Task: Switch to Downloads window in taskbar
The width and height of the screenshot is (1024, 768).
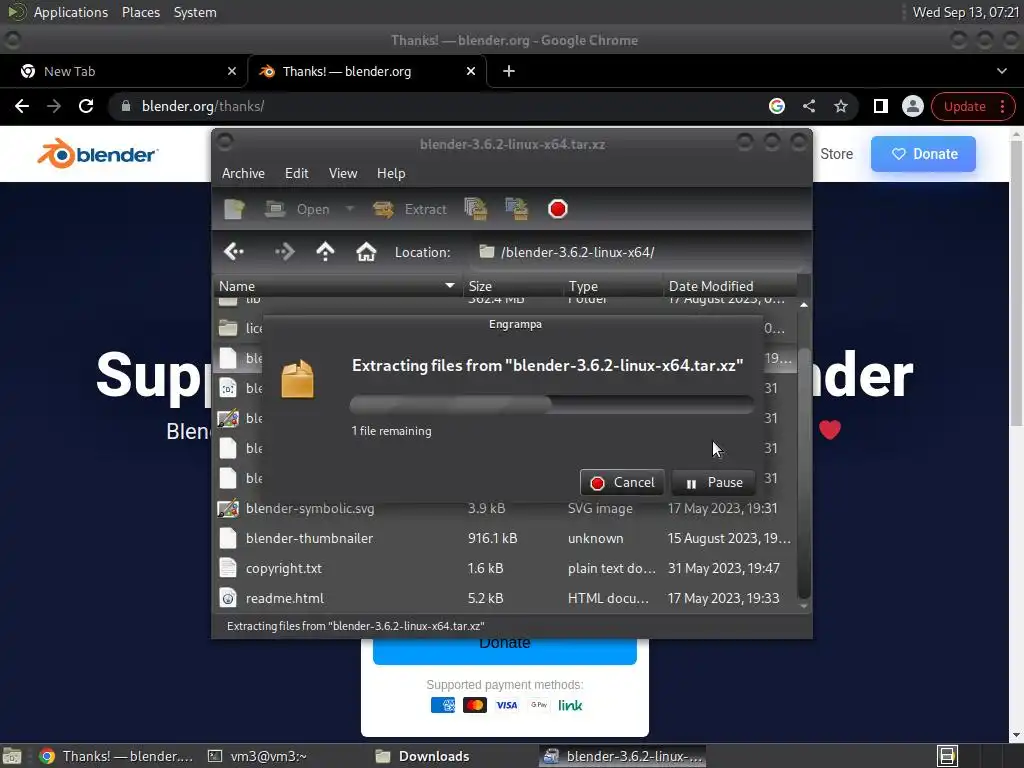Action: pyautogui.click(x=423, y=756)
